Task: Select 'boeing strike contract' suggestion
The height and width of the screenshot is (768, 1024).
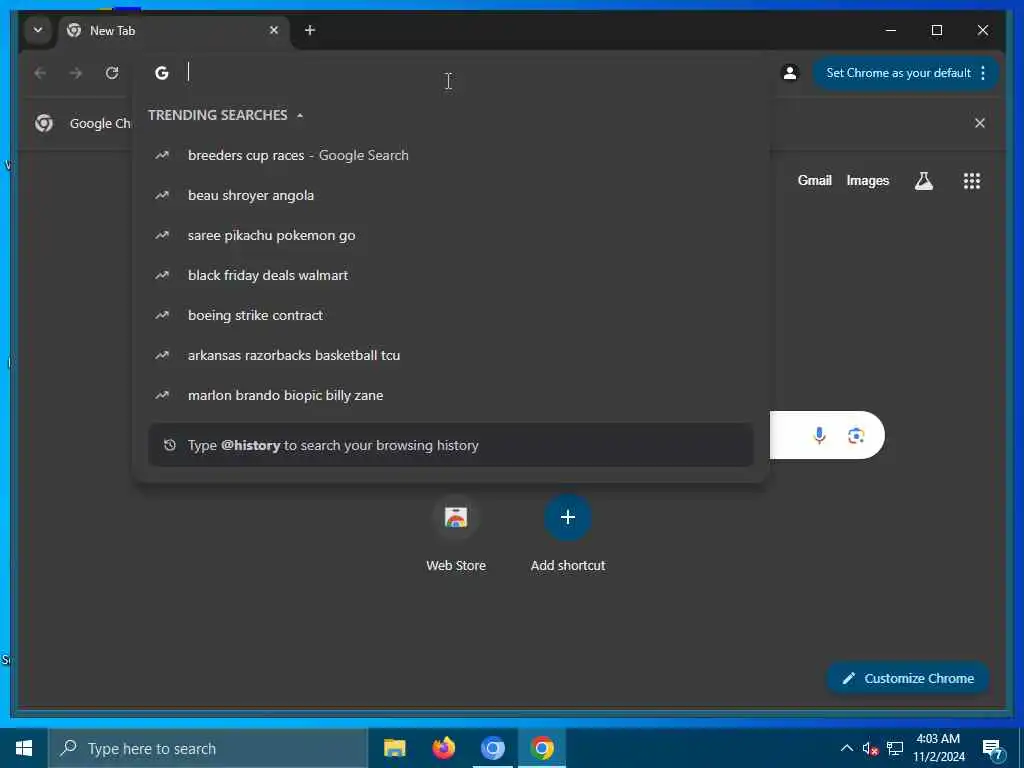Action: tap(451, 315)
